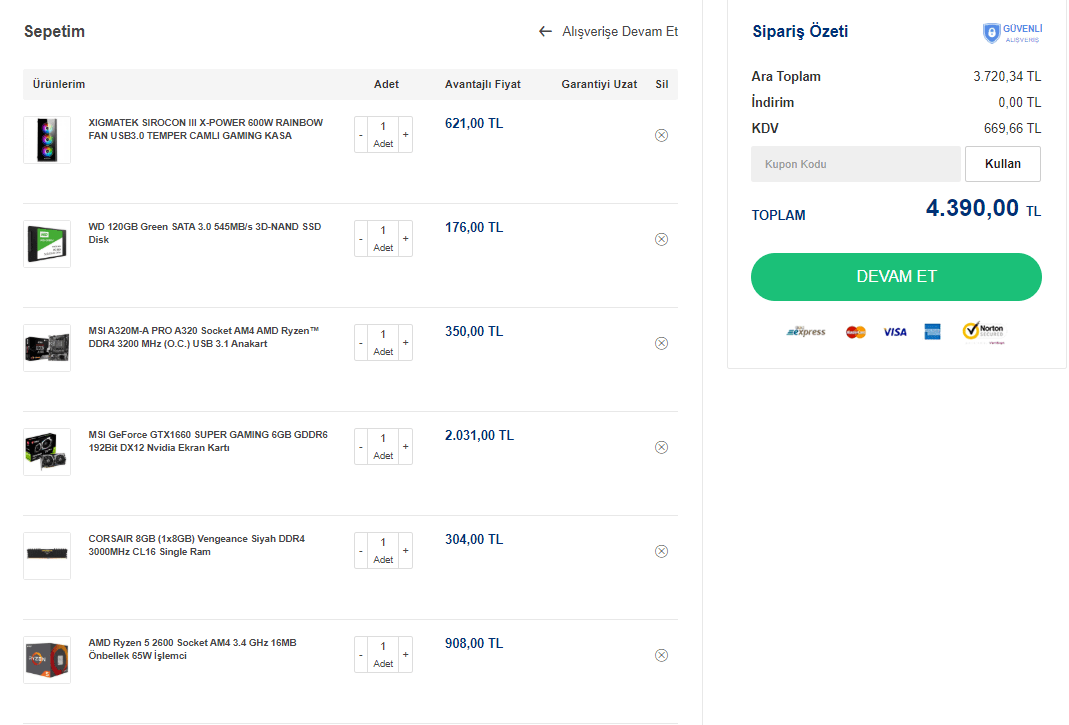Open the AMD Ryzen 5 product thumbnail
This screenshot has width=1069, height=725.
point(47,660)
